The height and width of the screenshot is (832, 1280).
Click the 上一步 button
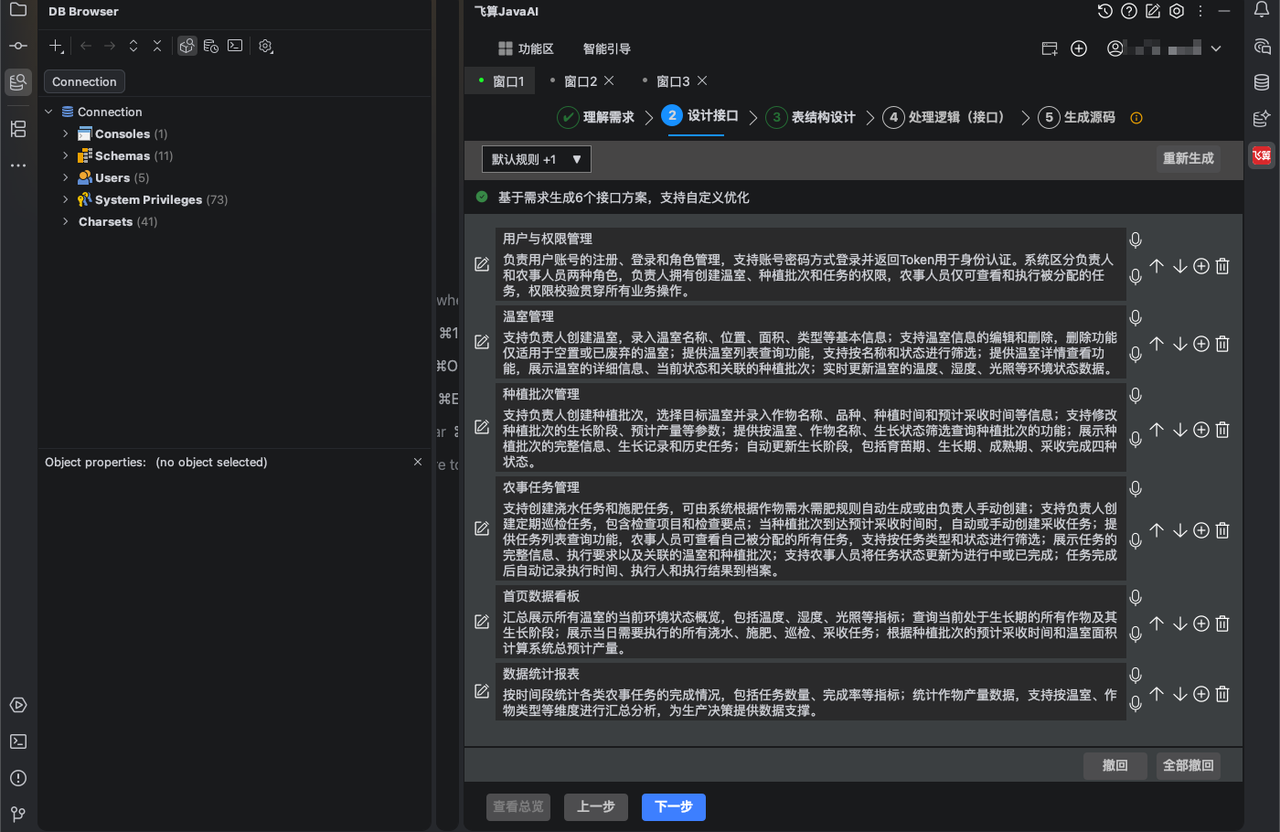point(596,807)
